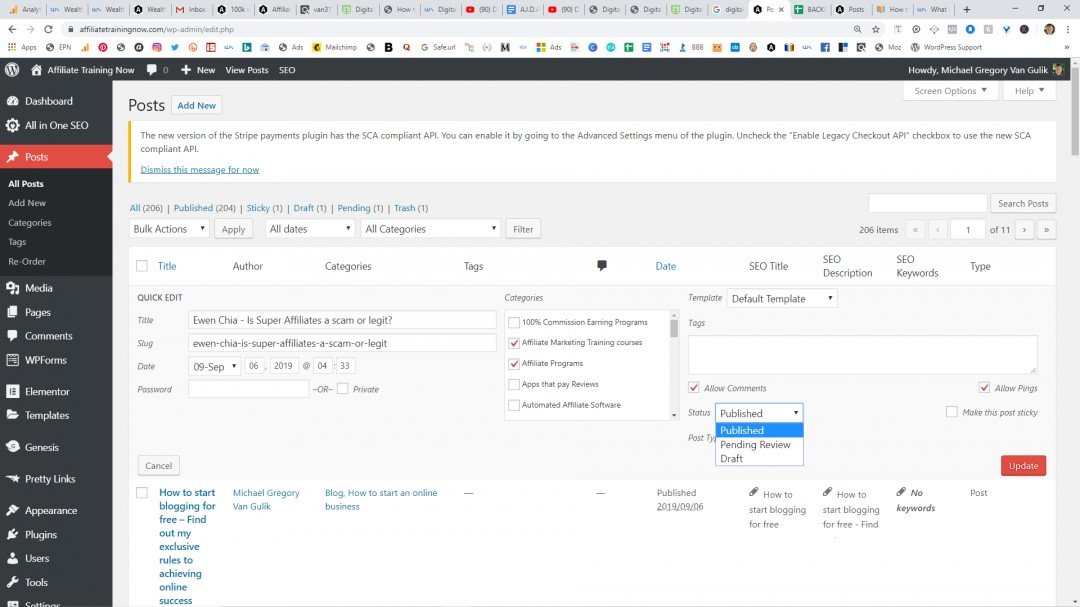
Task: Click the Search Posts button
Action: [x=1023, y=203]
